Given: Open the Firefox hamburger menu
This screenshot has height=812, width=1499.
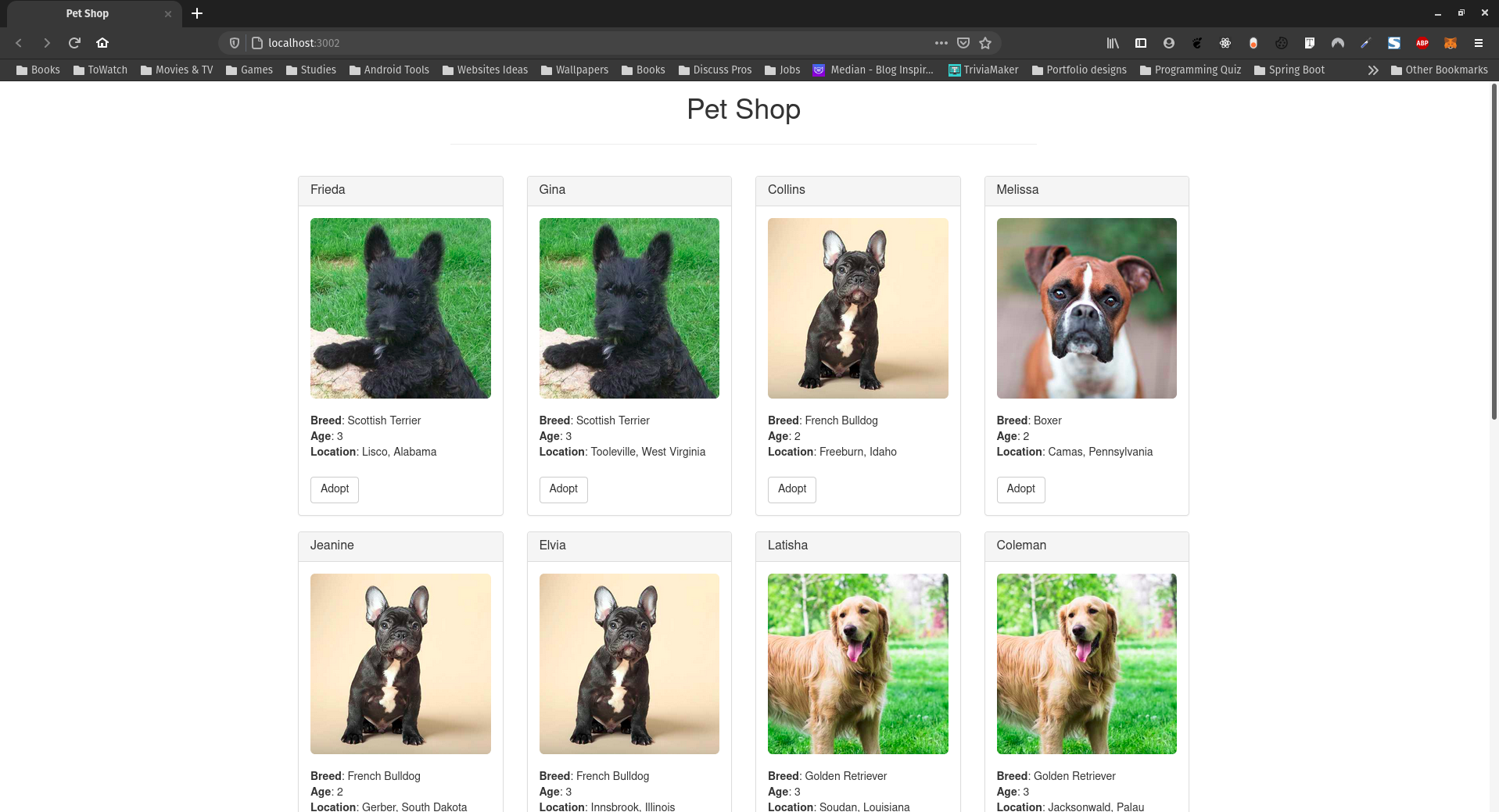Looking at the screenshot, I should coord(1479,43).
